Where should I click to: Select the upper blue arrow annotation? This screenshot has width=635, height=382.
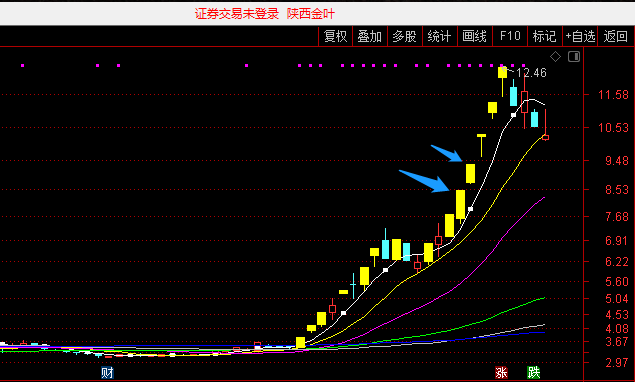click(447, 153)
